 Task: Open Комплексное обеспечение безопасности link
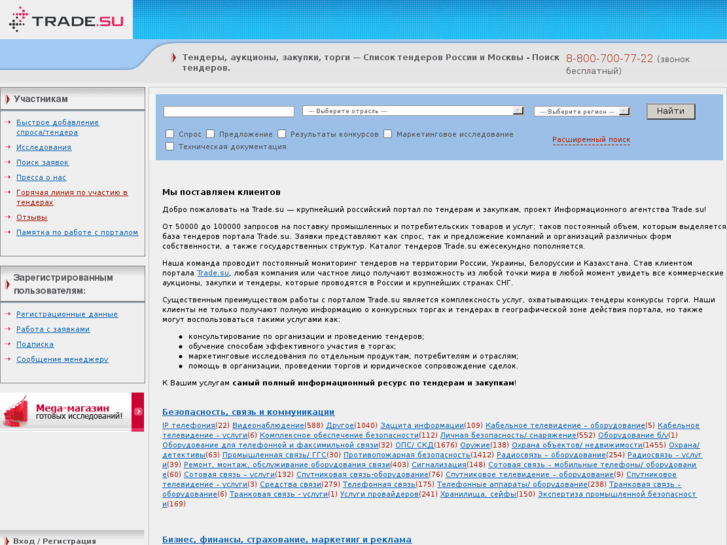click(x=339, y=435)
